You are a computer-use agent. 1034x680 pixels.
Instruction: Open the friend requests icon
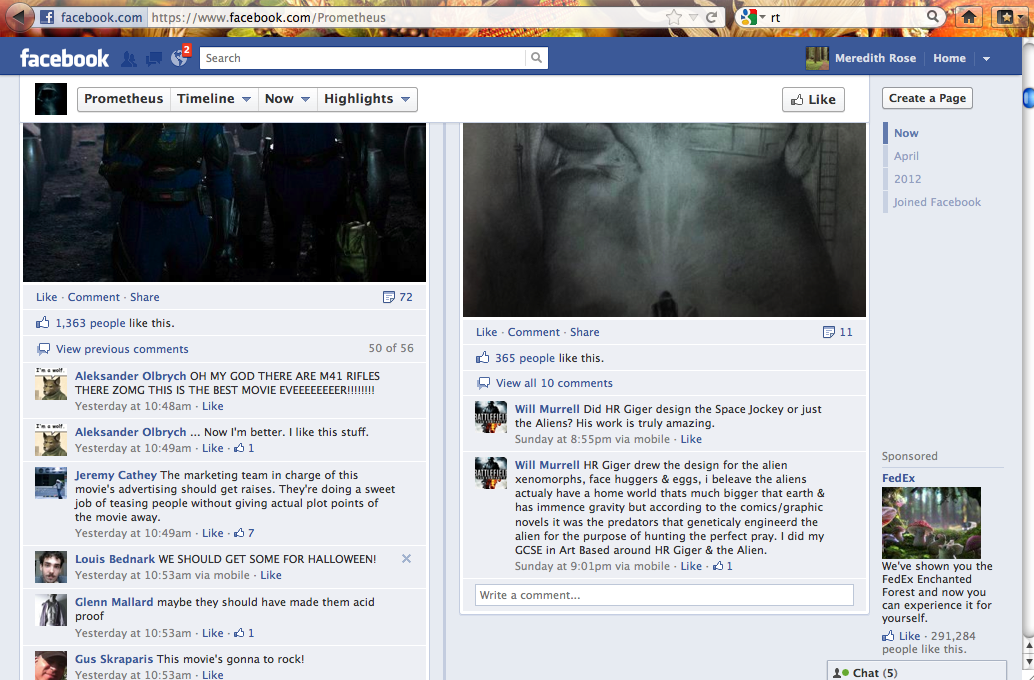(x=129, y=59)
